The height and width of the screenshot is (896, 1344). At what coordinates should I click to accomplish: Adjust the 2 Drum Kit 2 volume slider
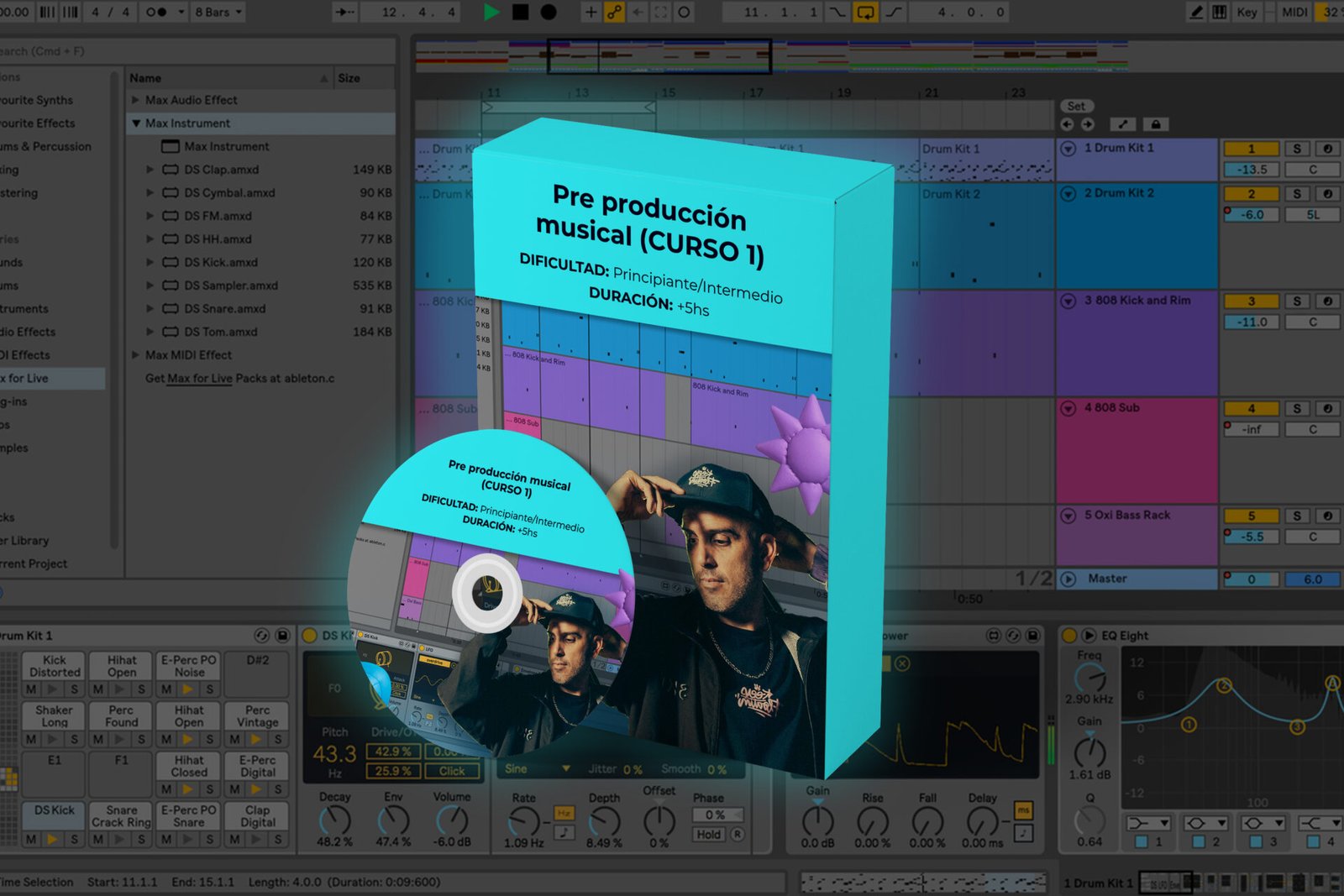(x=1251, y=215)
